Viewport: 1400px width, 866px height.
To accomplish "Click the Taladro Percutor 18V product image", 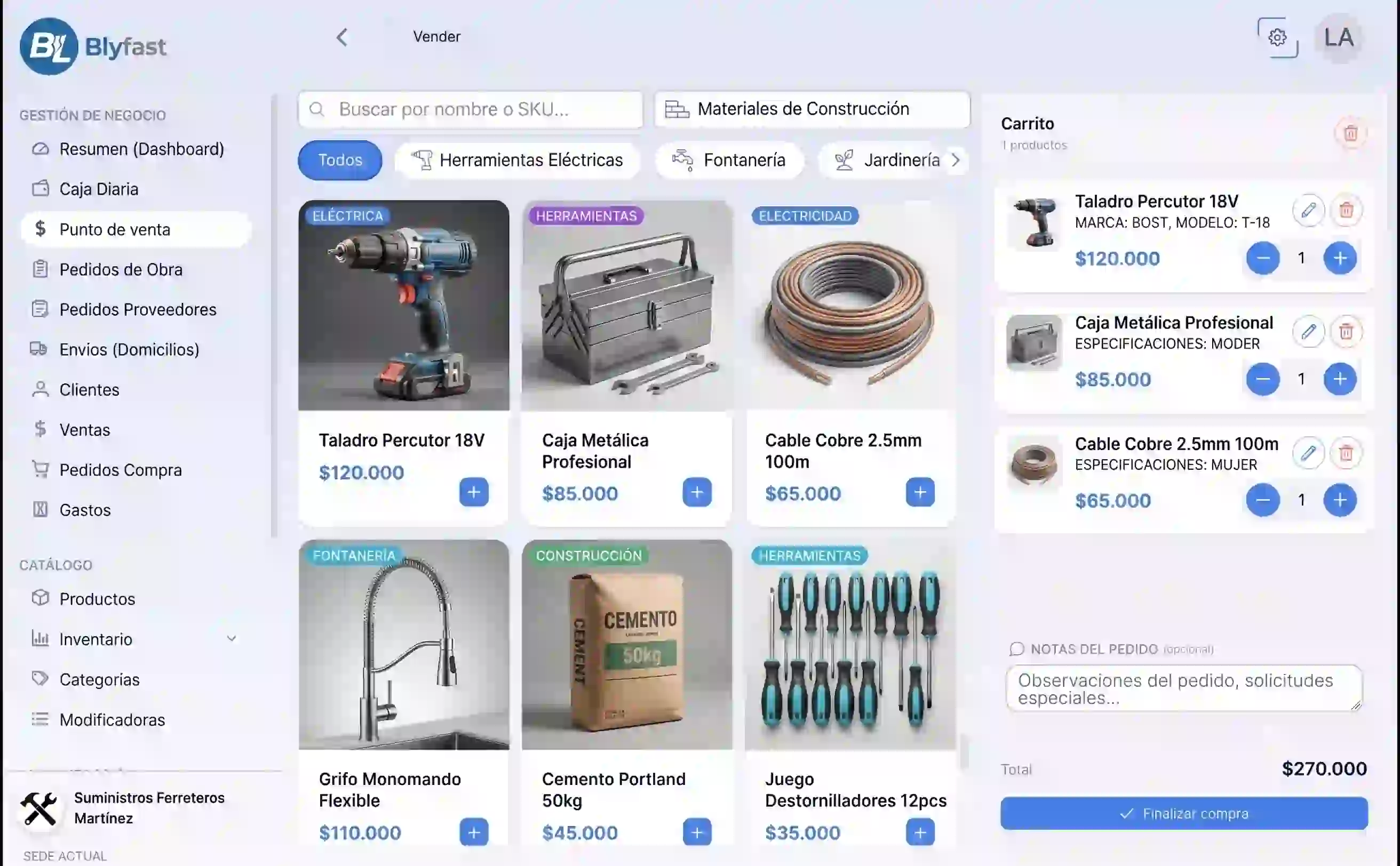I will coord(403,305).
